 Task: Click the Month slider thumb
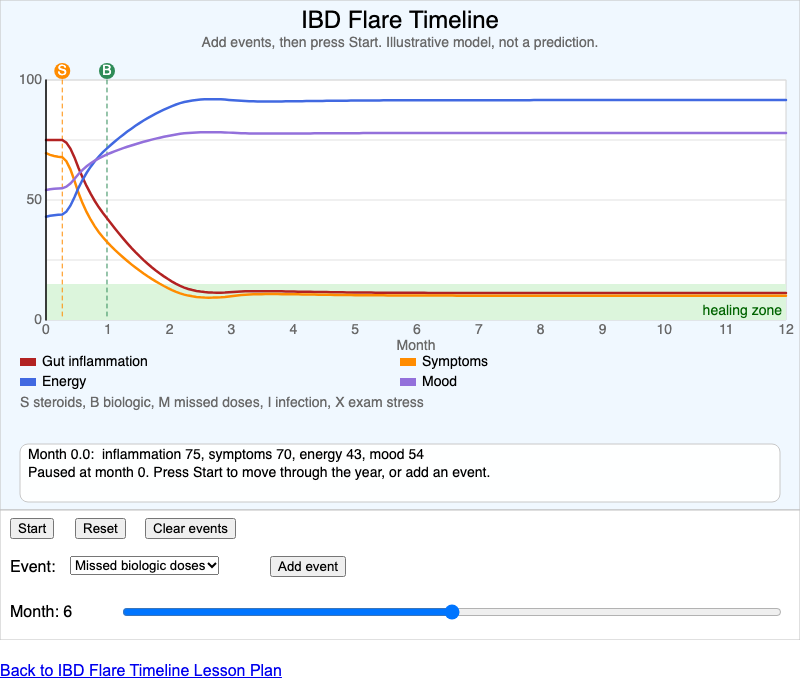click(452, 612)
